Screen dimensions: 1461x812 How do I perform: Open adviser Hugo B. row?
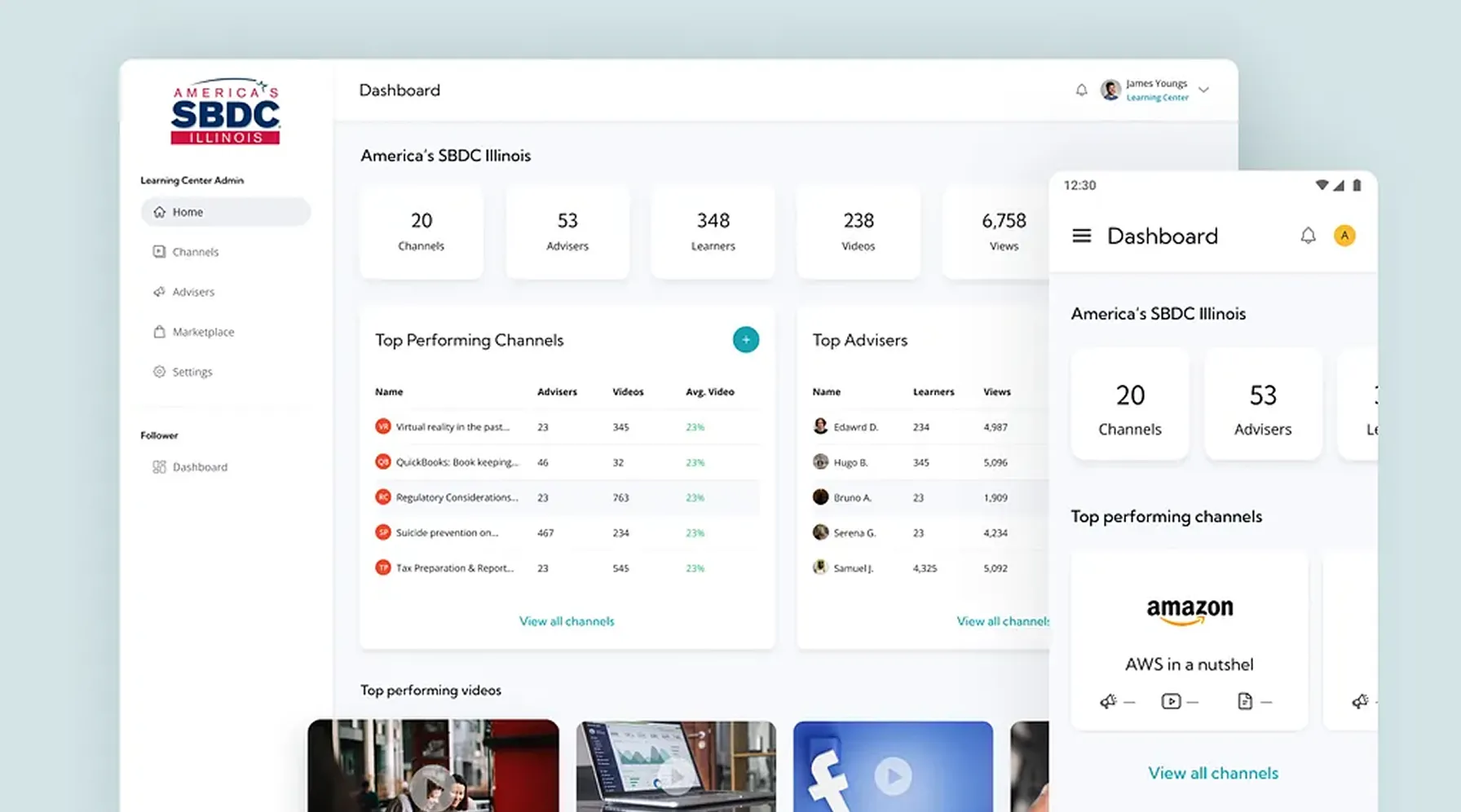click(x=929, y=462)
